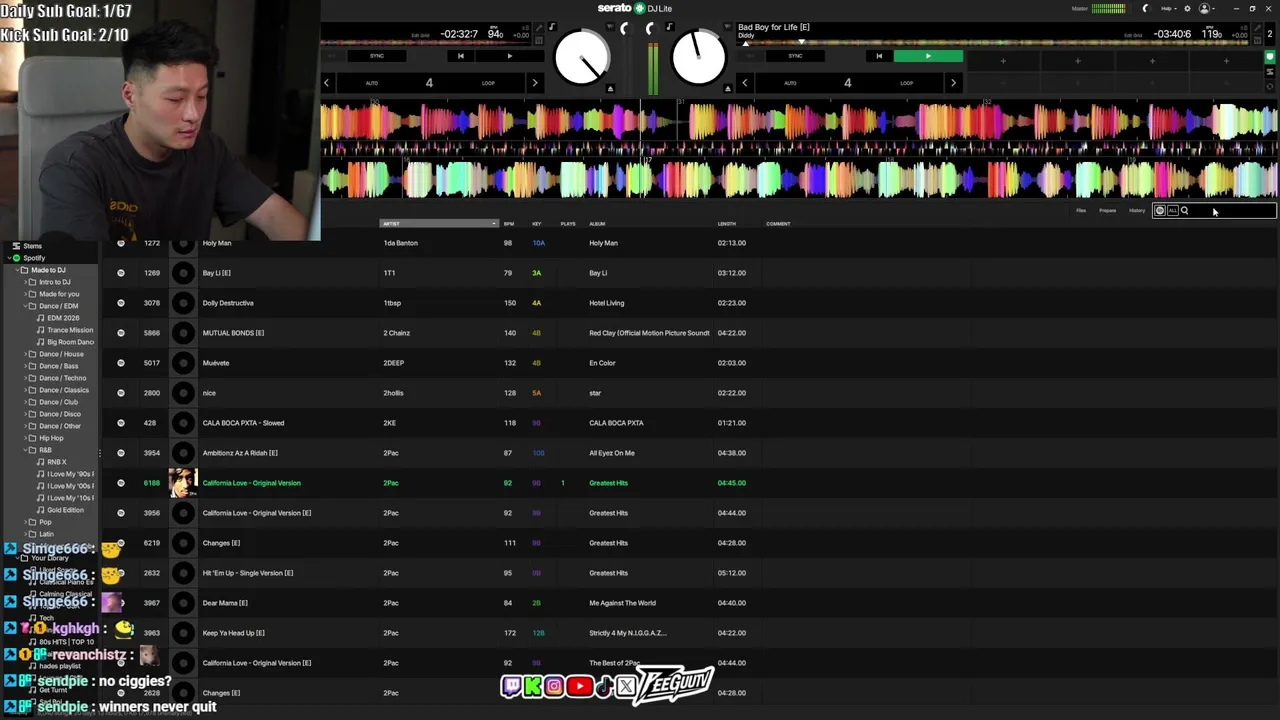Halve the loop size on the left deck
This screenshot has height=720, width=1280.
click(326, 83)
